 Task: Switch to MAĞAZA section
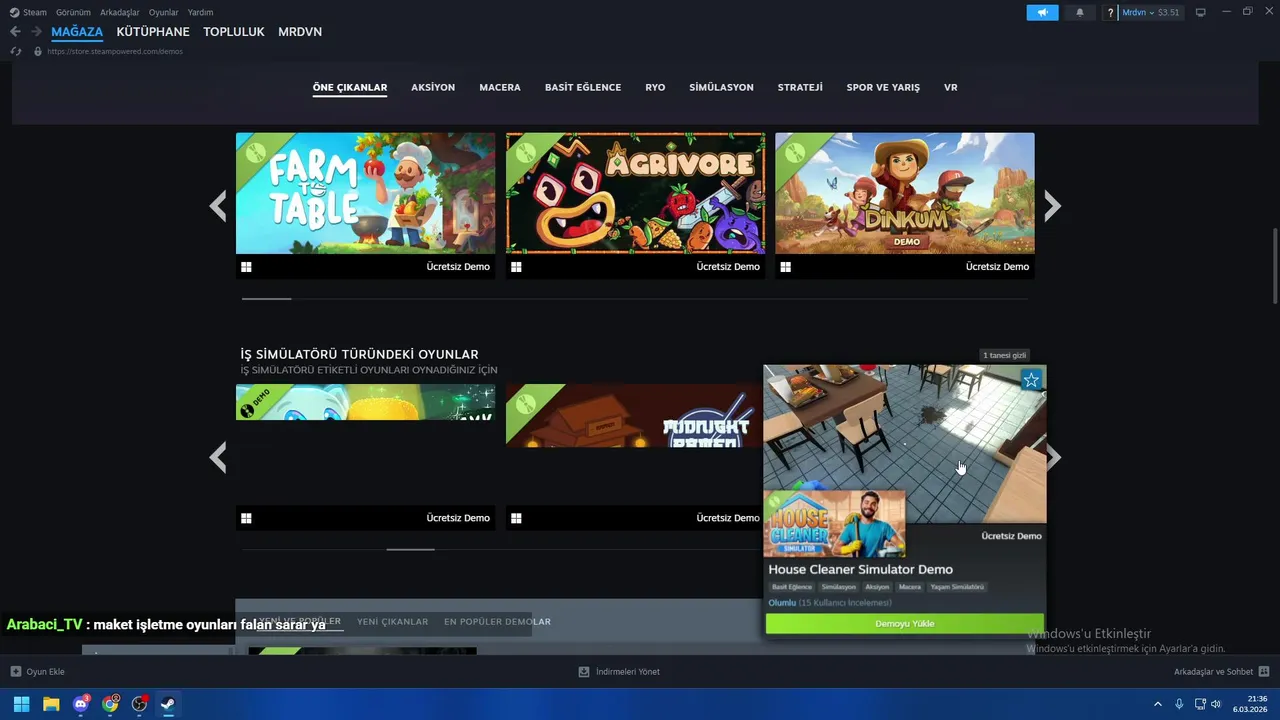(x=77, y=32)
